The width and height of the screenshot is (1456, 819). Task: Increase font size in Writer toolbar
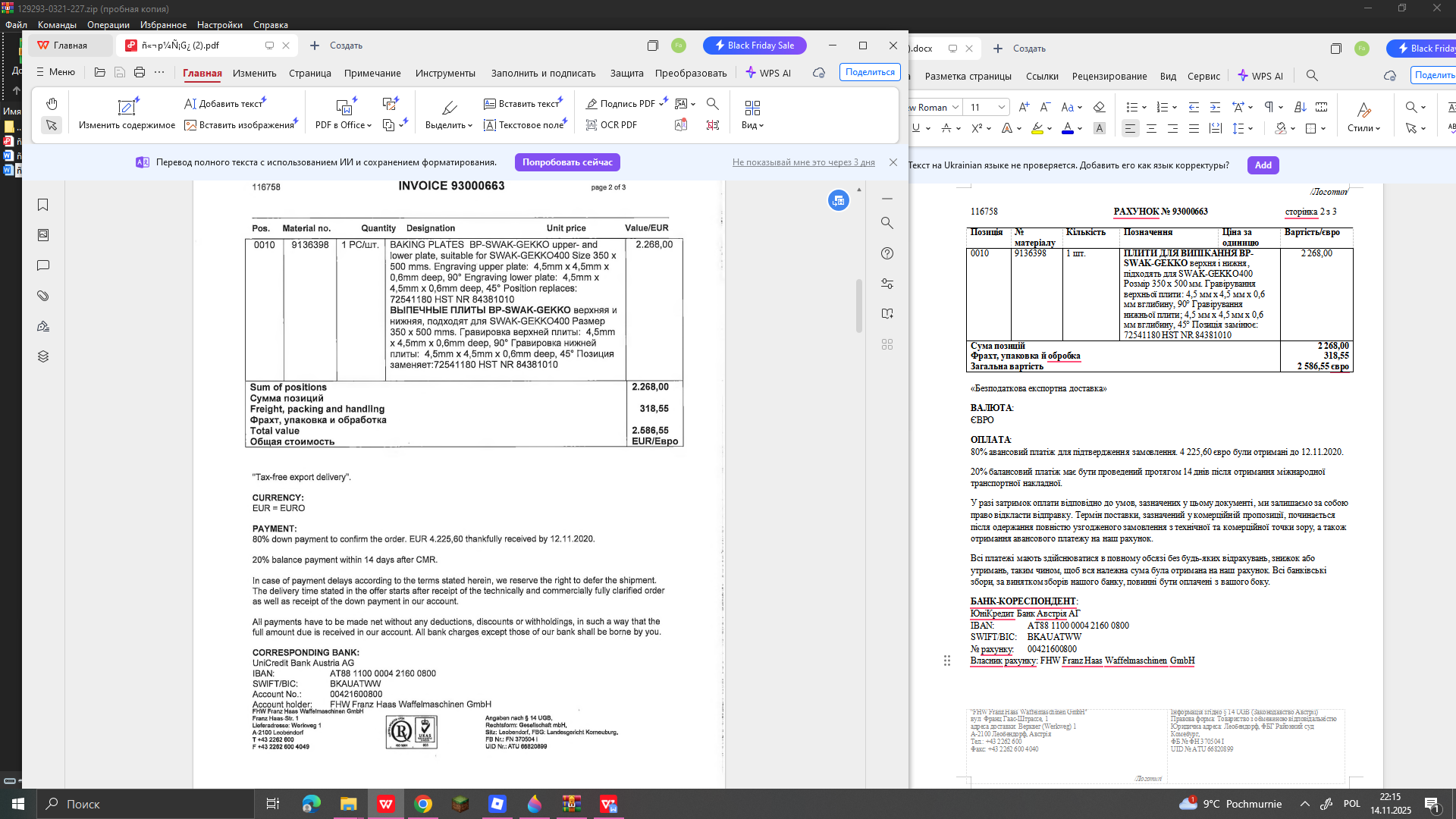point(1024,107)
